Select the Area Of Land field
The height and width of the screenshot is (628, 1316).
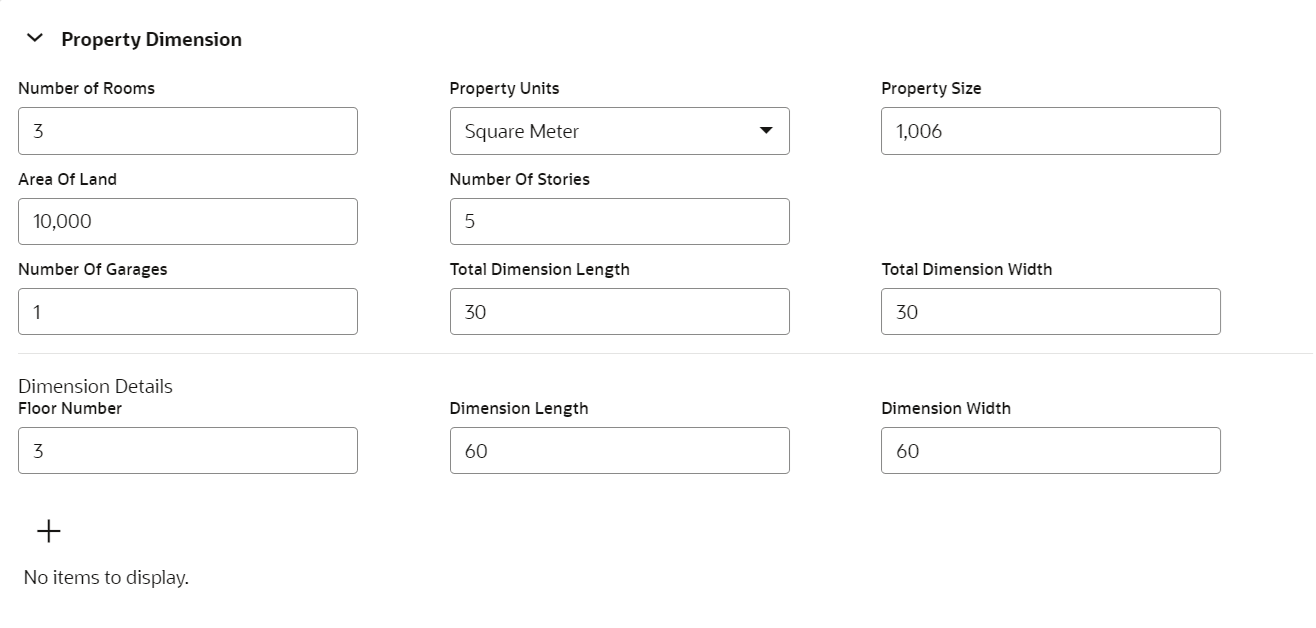pos(188,221)
